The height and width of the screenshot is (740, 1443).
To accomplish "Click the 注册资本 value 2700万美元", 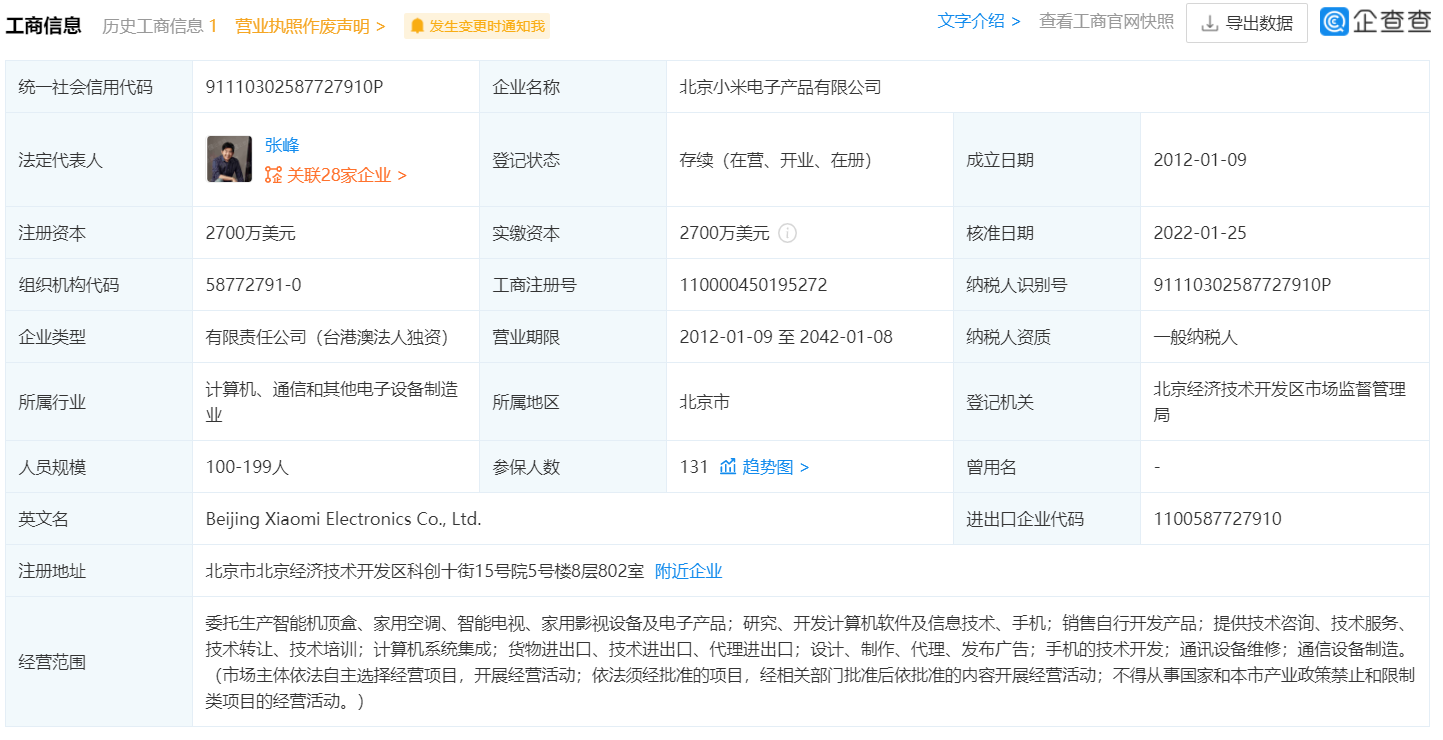I will tap(251, 233).
